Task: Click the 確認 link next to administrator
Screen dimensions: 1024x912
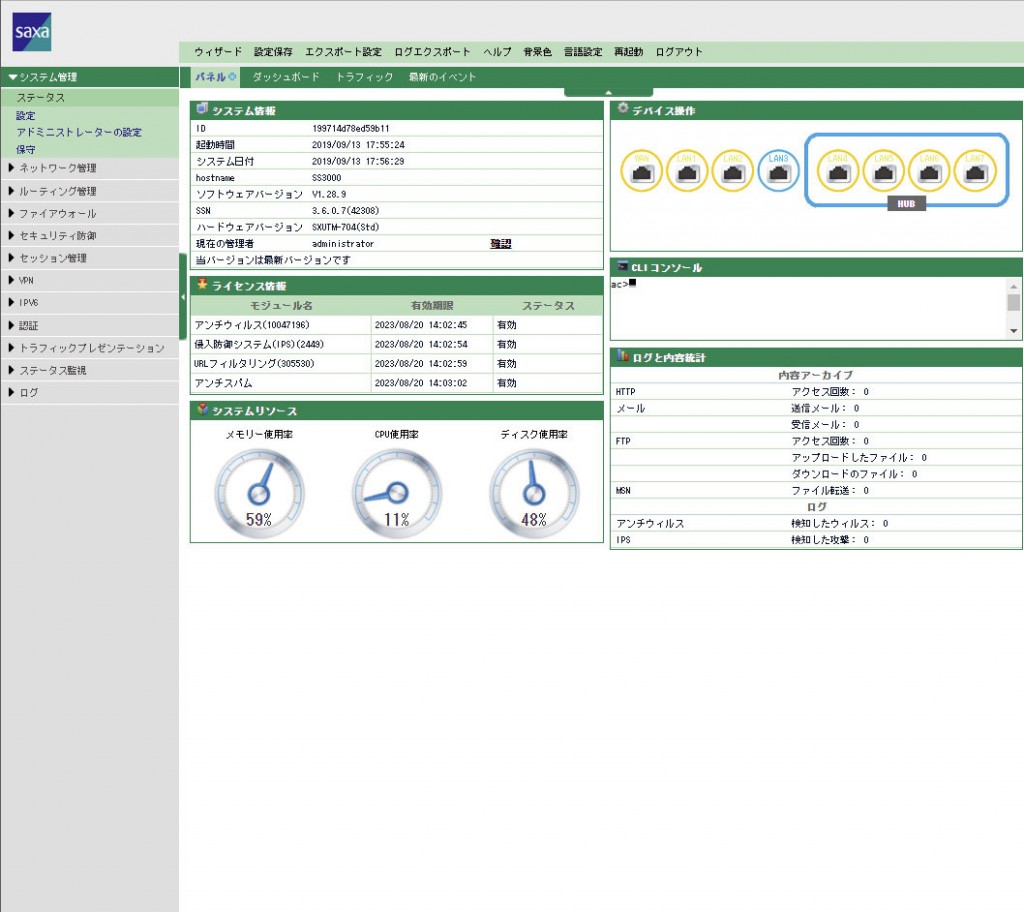Action: (x=501, y=243)
